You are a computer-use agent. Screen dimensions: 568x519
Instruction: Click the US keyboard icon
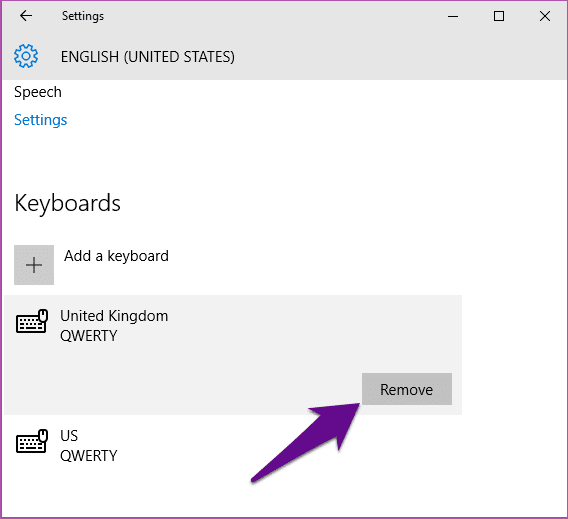[x=32, y=441]
